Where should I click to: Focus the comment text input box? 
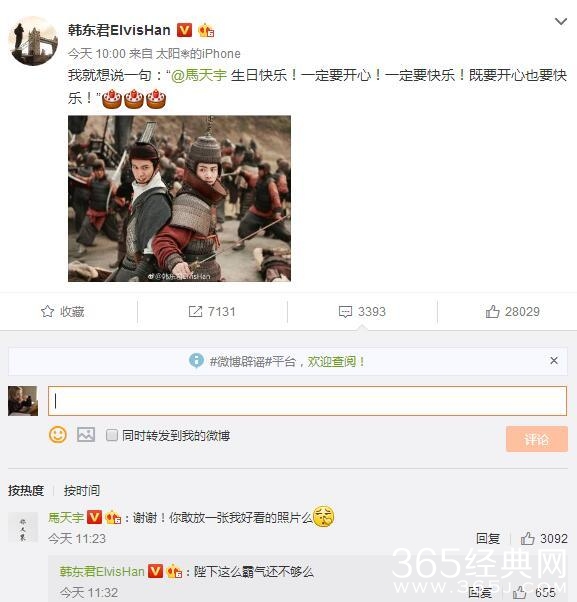(307, 401)
